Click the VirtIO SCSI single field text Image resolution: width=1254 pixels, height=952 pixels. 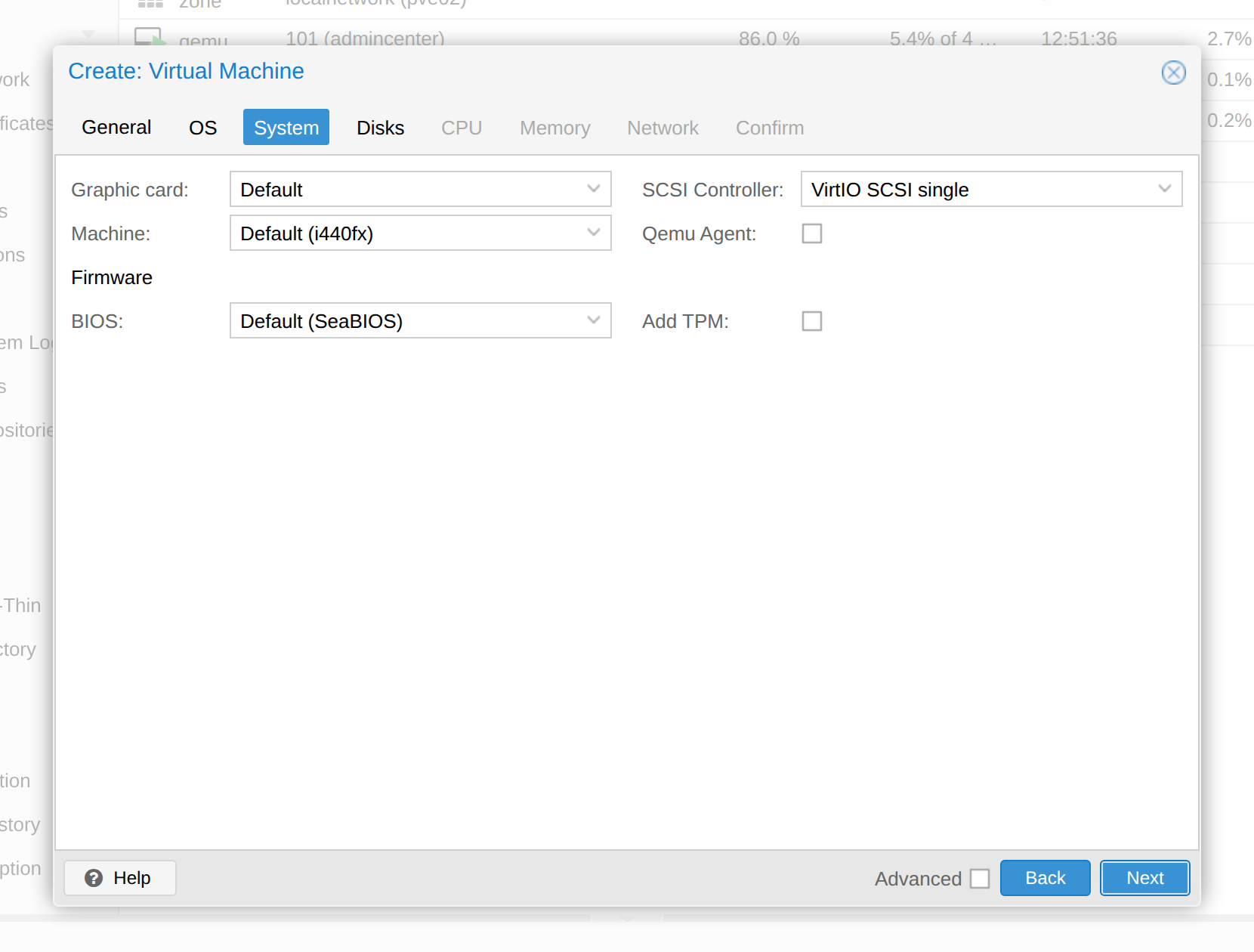890,190
